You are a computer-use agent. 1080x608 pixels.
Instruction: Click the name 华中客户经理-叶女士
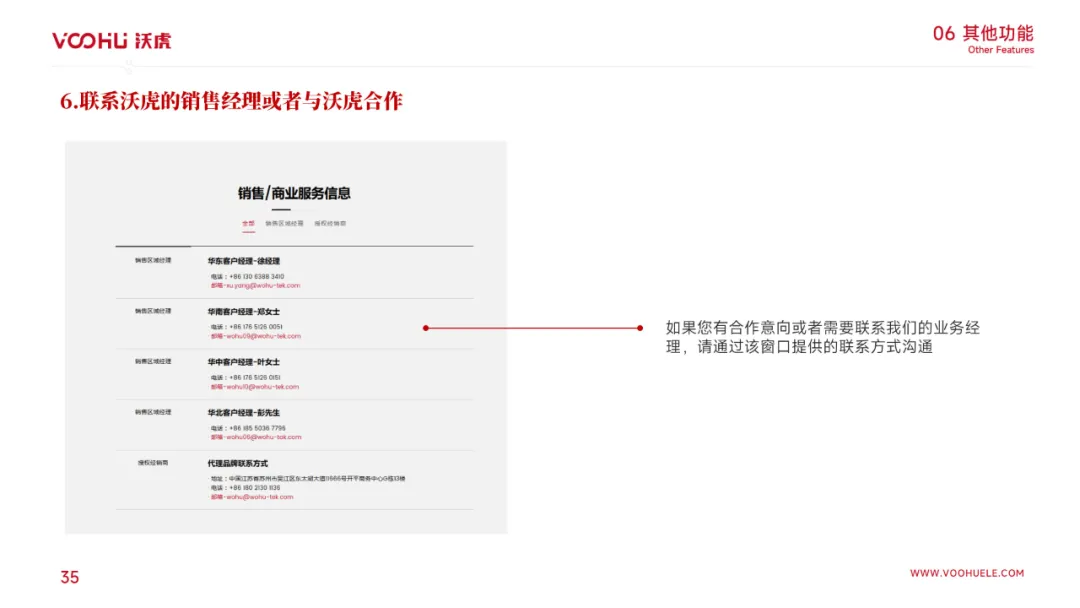[244, 362]
